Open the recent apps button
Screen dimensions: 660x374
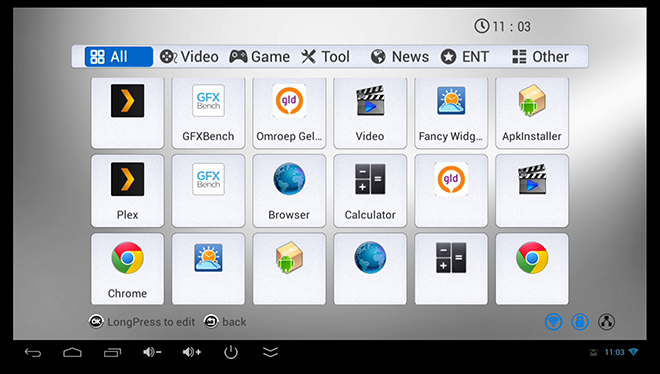click(112, 352)
